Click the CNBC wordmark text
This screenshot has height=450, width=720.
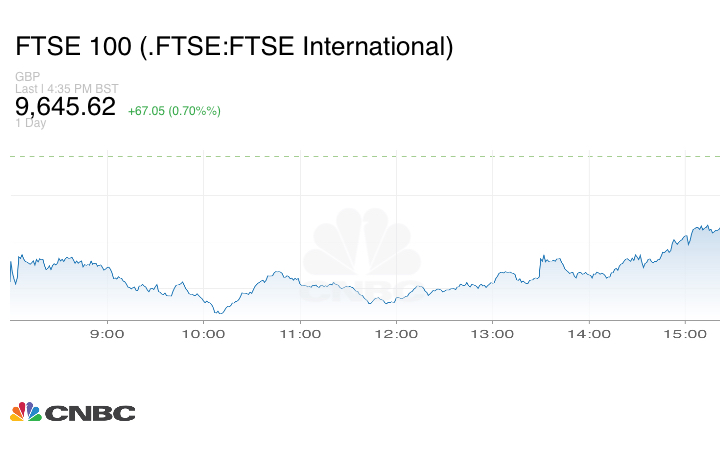[89, 413]
